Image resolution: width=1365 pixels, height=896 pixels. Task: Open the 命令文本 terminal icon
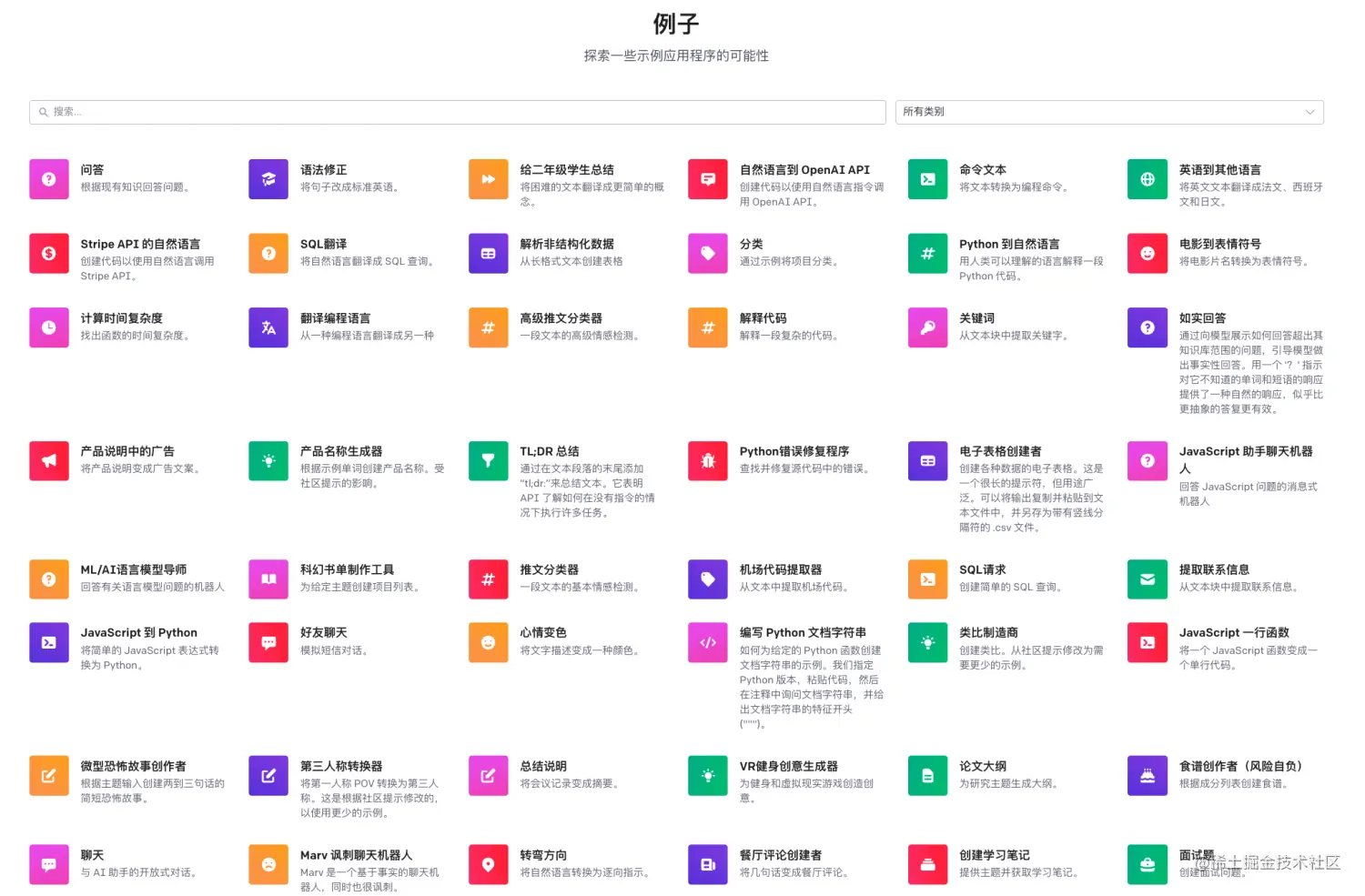pyautogui.click(x=928, y=179)
